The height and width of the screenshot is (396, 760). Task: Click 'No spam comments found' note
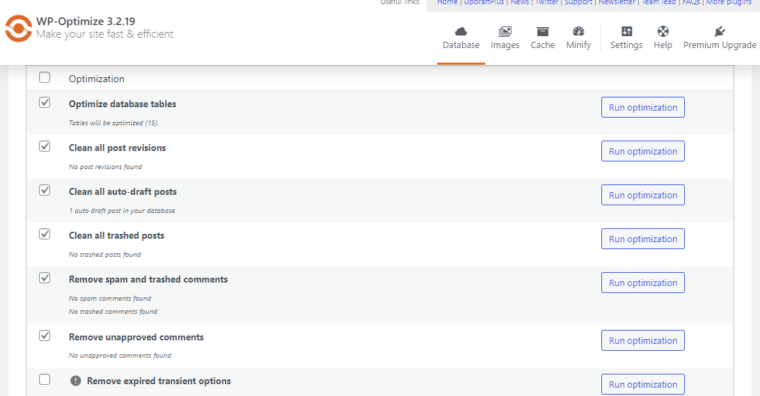pos(110,299)
